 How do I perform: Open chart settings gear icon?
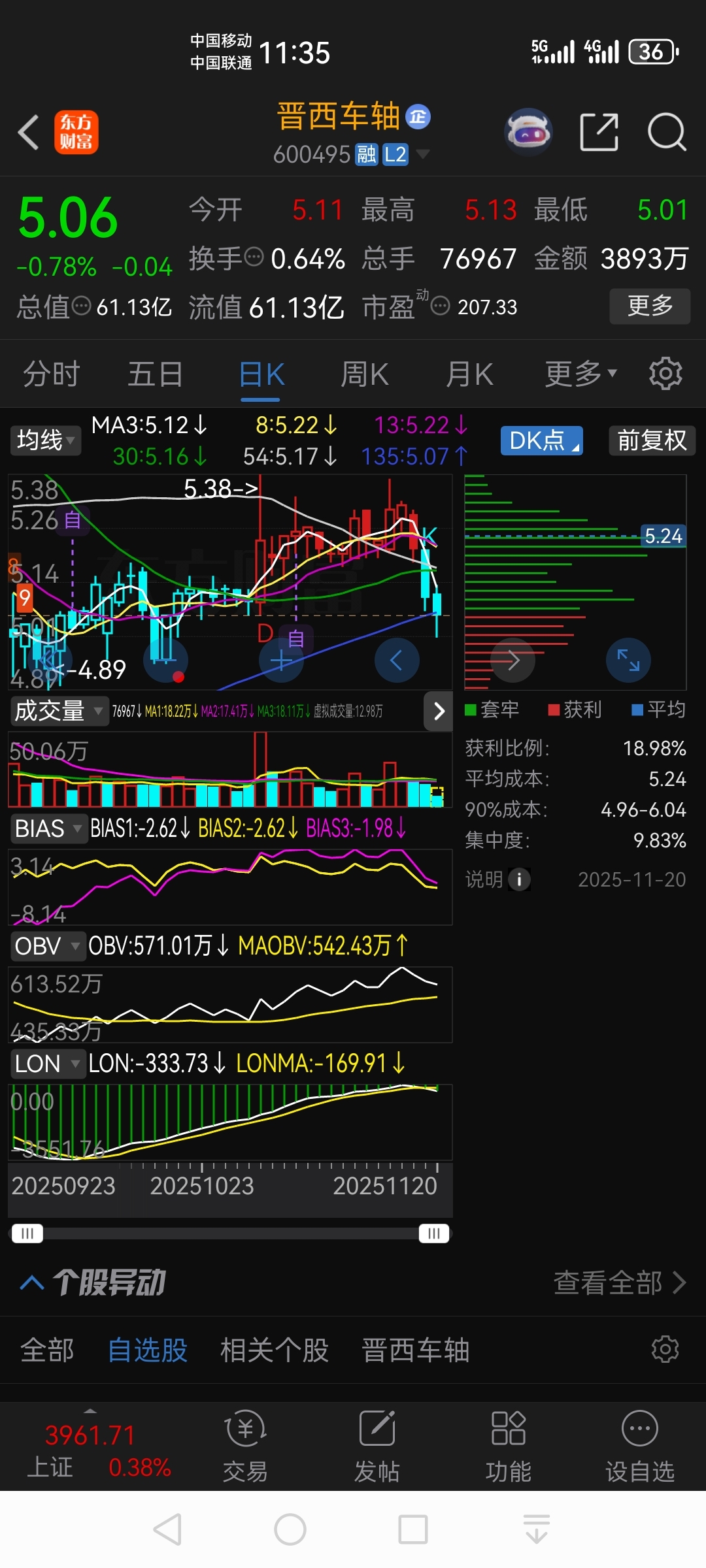coord(665,374)
